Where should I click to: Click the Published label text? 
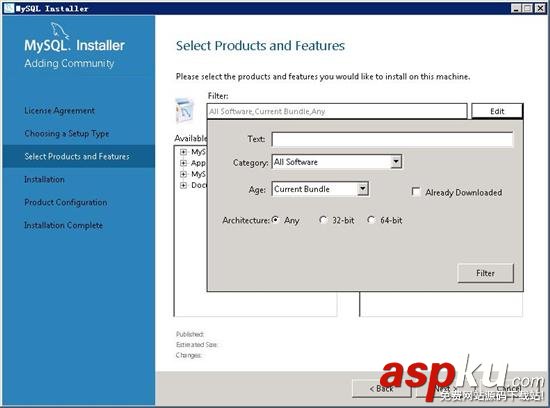189,334
